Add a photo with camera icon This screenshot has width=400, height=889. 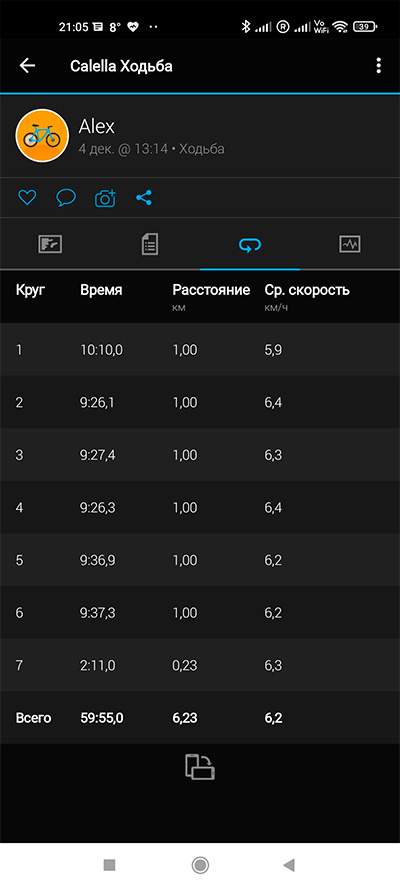coord(105,198)
